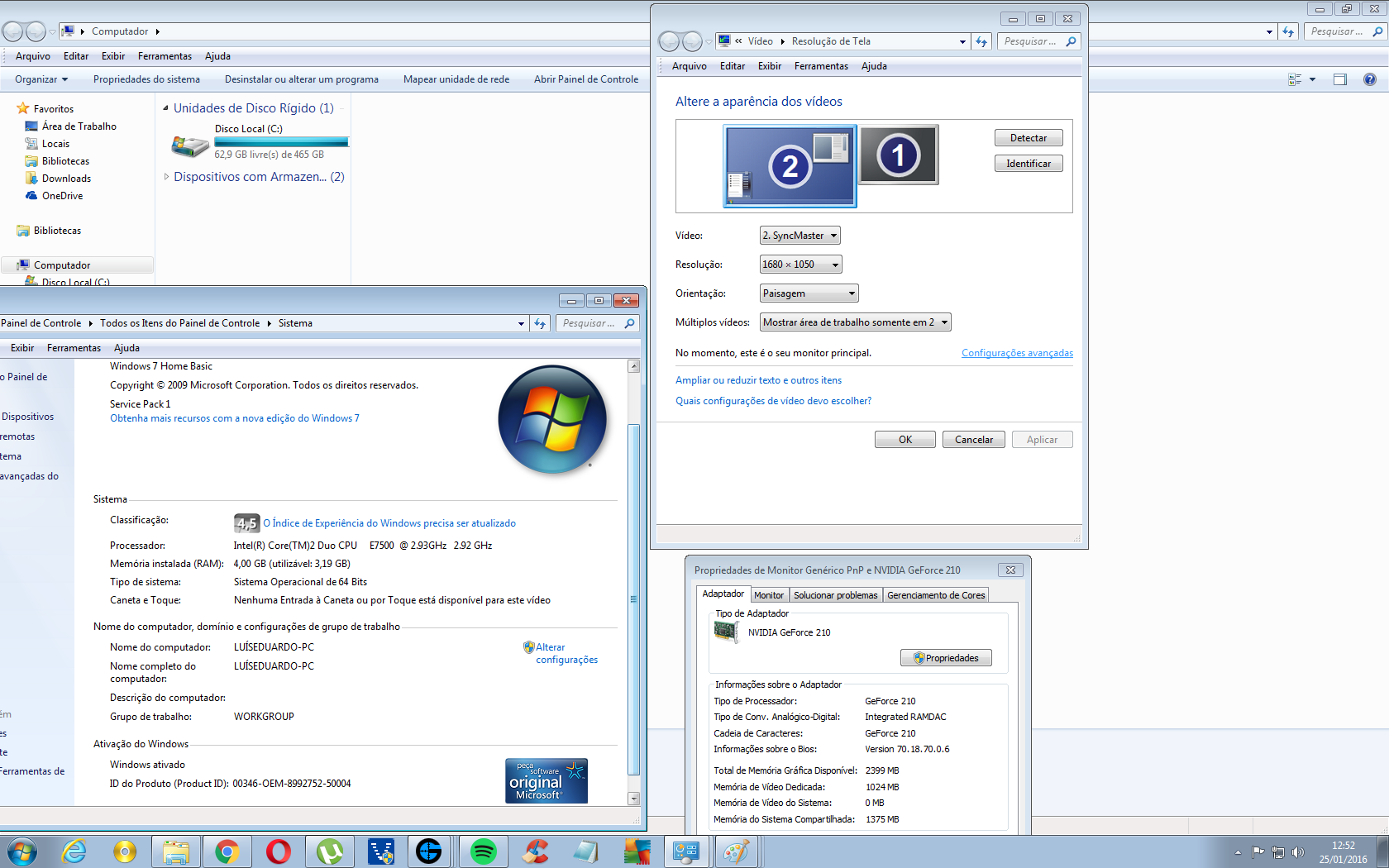Click Ampliar ou reduzir texto link

click(x=758, y=380)
